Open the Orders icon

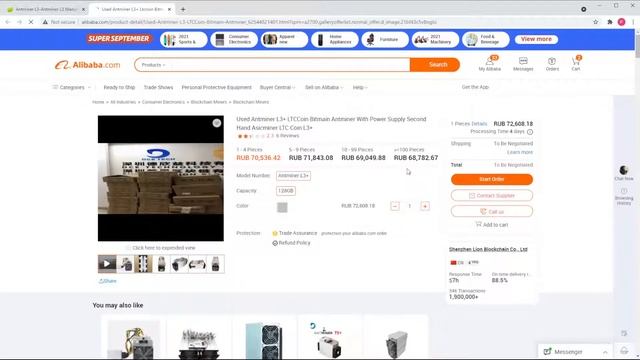(552, 64)
